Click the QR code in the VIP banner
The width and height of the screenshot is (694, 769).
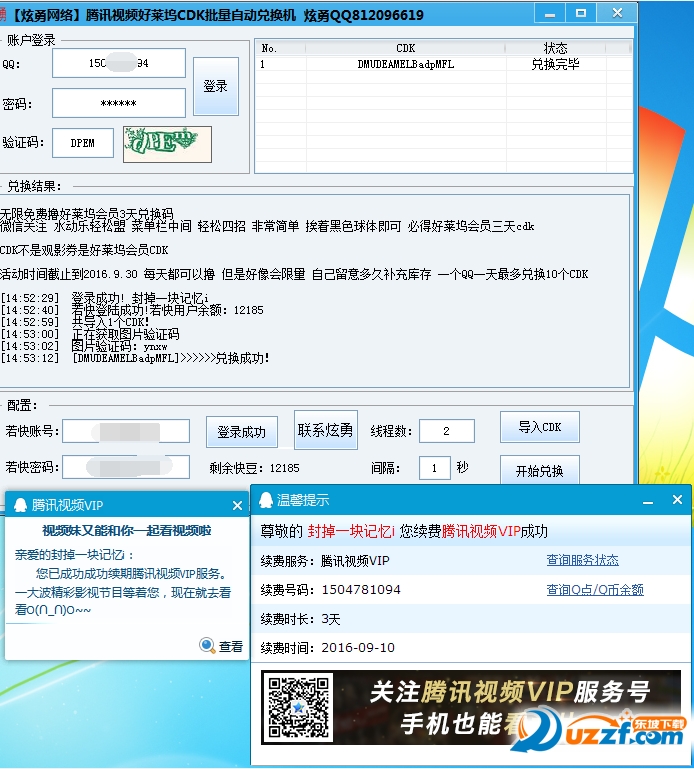(x=298, y=707)
